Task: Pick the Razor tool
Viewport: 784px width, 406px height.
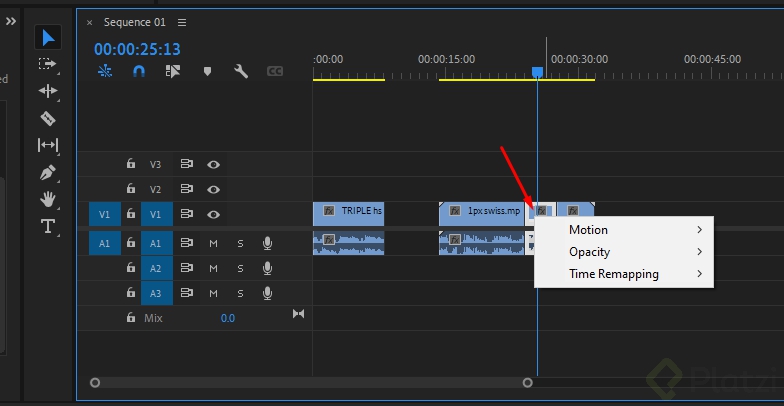Action: tap(48, 118)
